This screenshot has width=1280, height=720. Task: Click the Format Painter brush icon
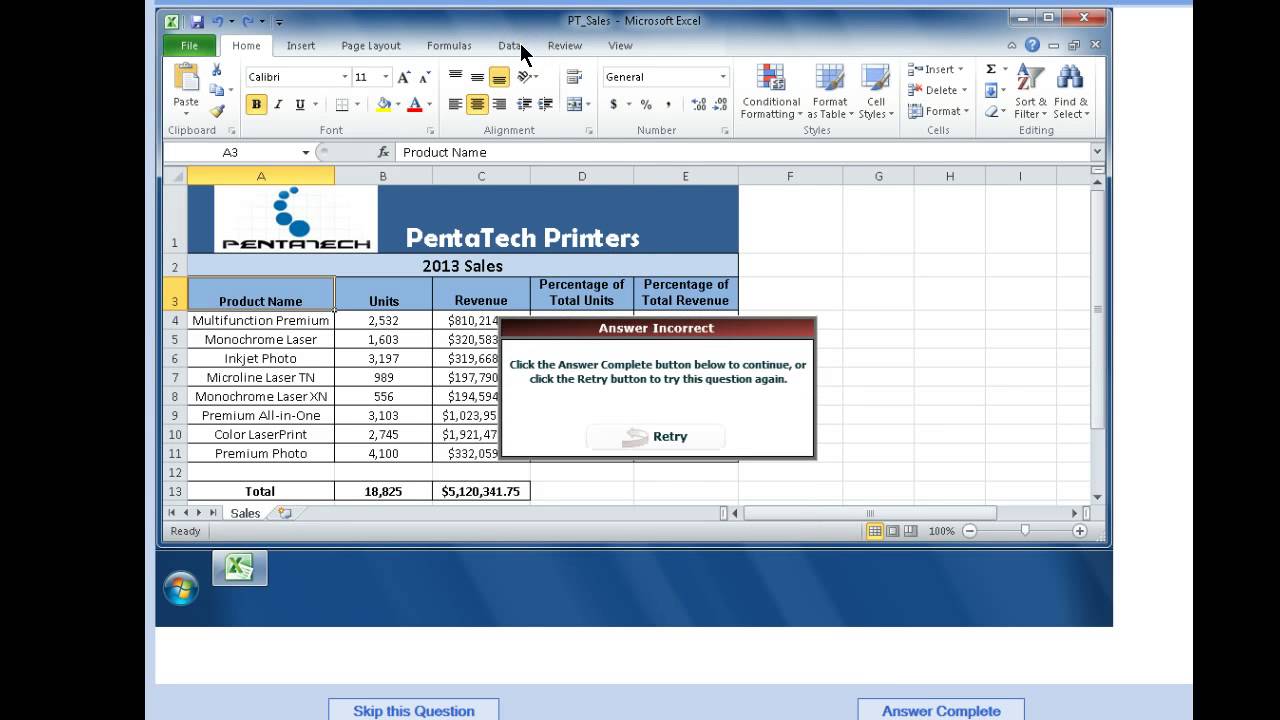point(216,111)
